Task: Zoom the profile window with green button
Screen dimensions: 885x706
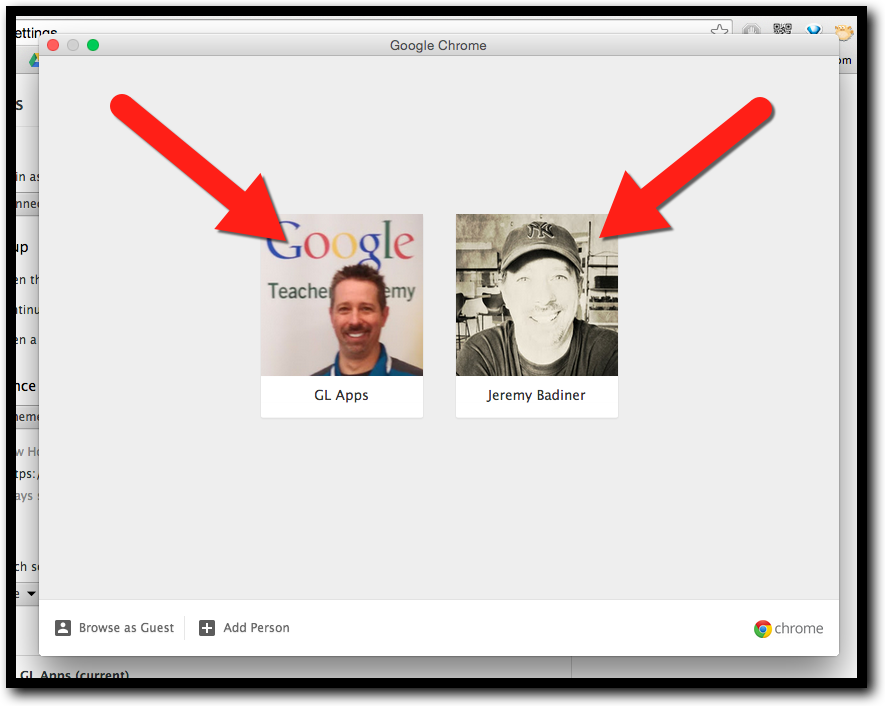Action: point(93,45)
